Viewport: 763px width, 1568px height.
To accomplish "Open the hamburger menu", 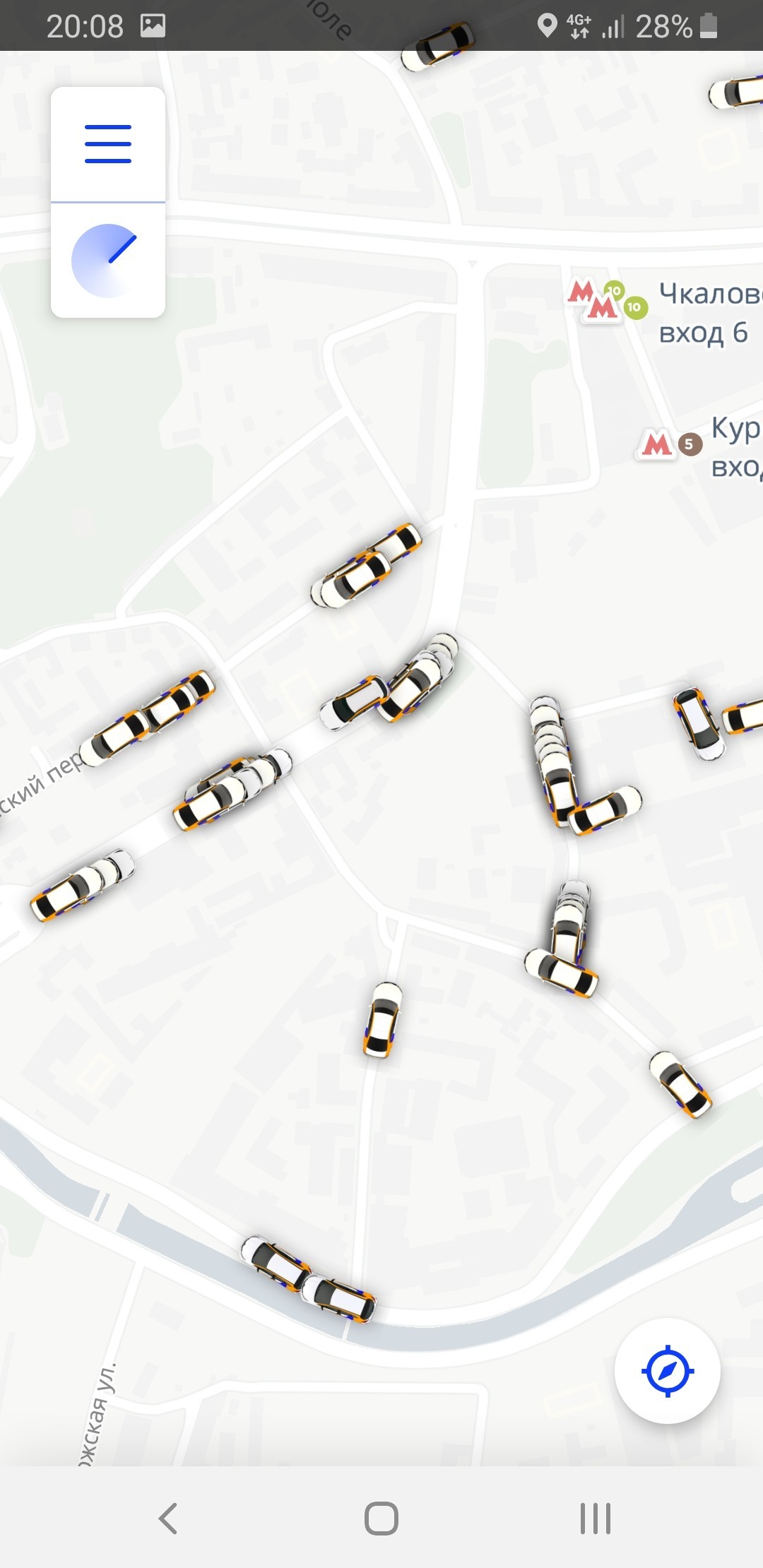I will [x=108, y=144].
